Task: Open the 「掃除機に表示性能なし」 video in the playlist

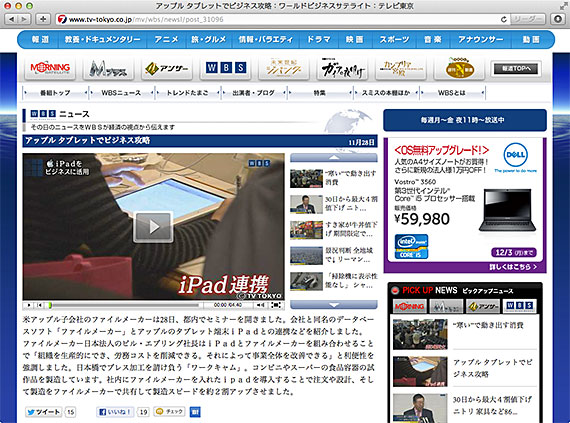Action: 334,281
